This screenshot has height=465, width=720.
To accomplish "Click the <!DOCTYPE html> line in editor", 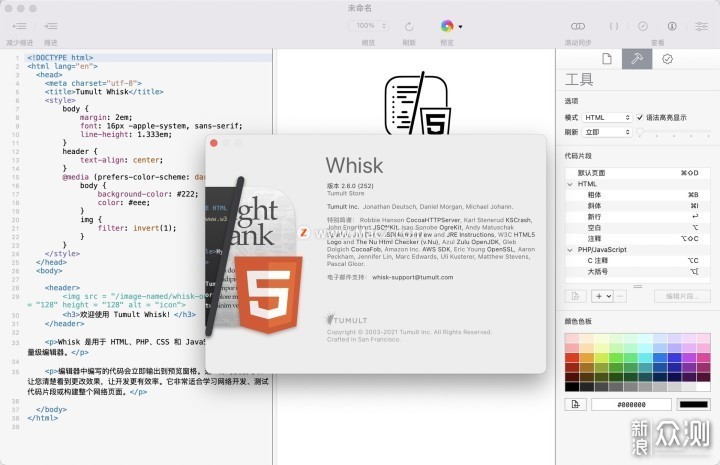I will [x=60, y=57].
